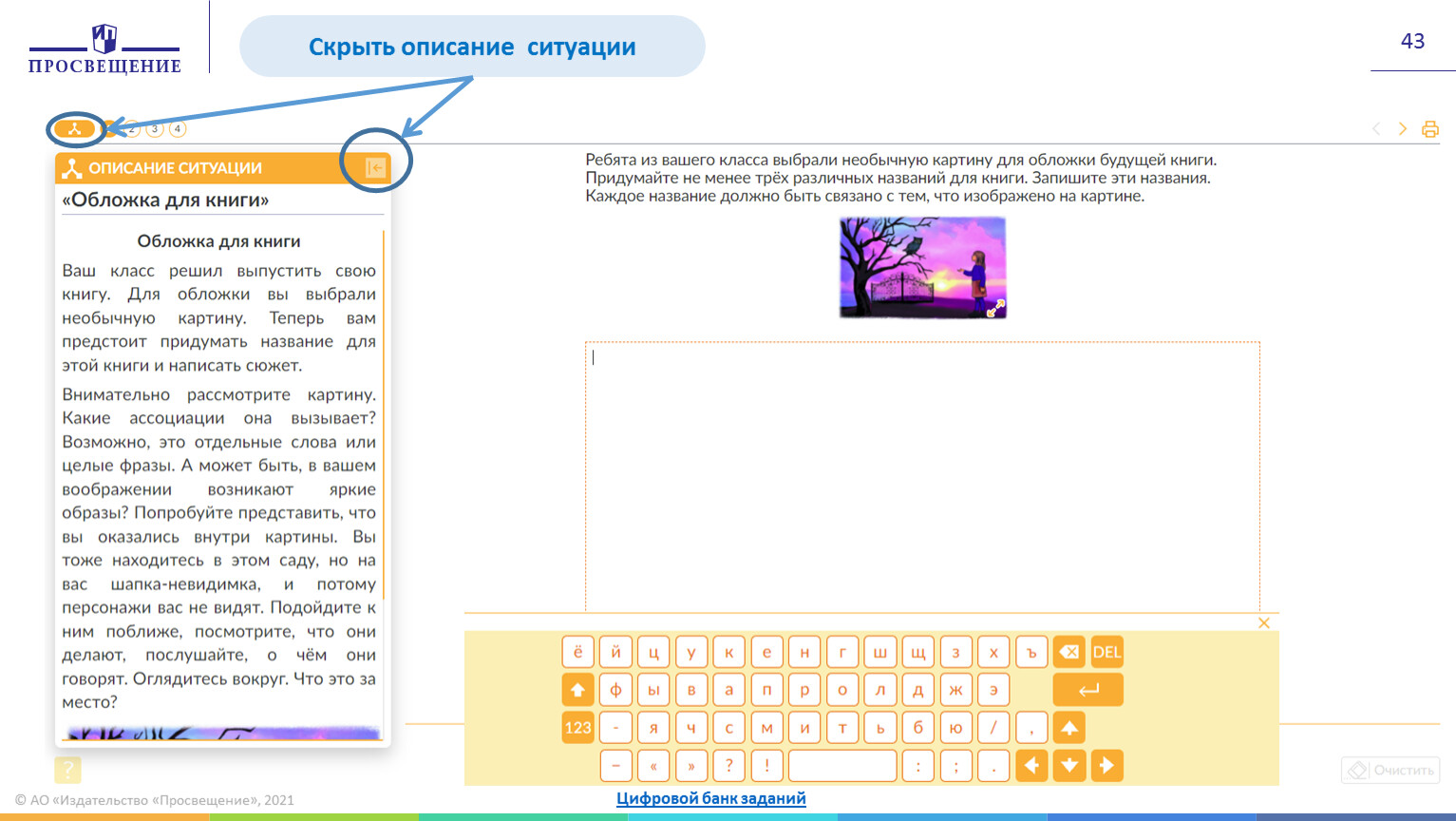
Task: Collapse the situation description panel
Action: [x=375, y=168]
